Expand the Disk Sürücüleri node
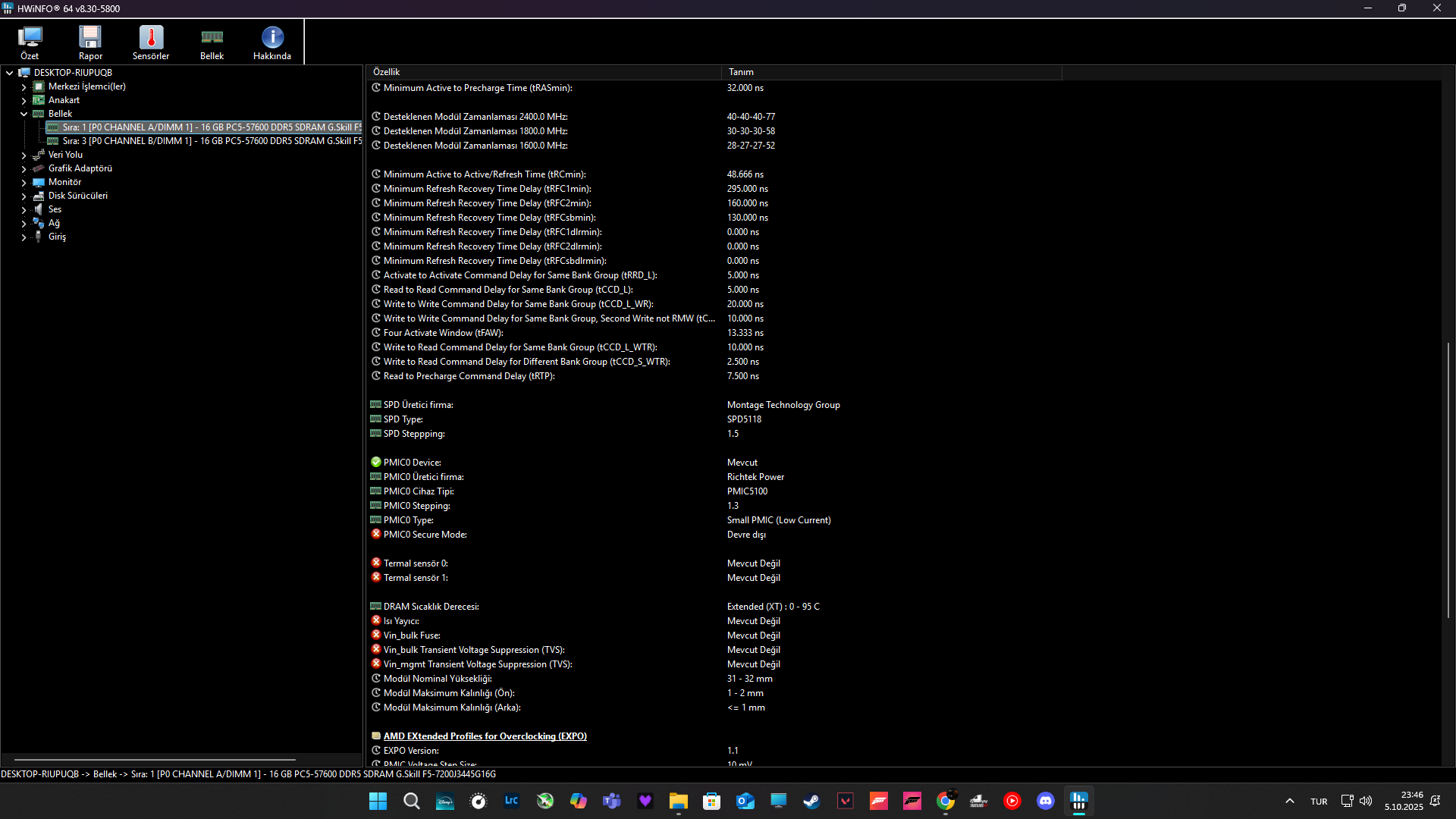This screenshot has height=819, width=1456. [24, 196]
